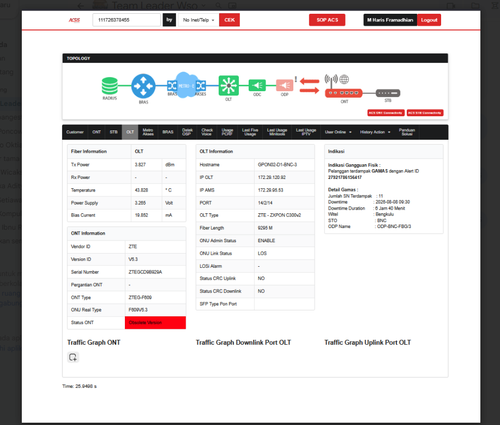Viewport: 500px width, 425px height.
Task: Click the globe icon above ONT
Action: (344, 79)
